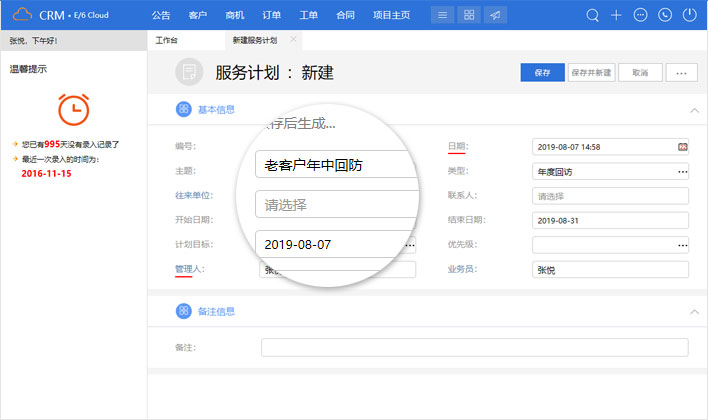Viewport: 708px width, 420px height.
Task: Open the chat bubble messages icon
Action: pyautogui.click(x=641, y=15)
